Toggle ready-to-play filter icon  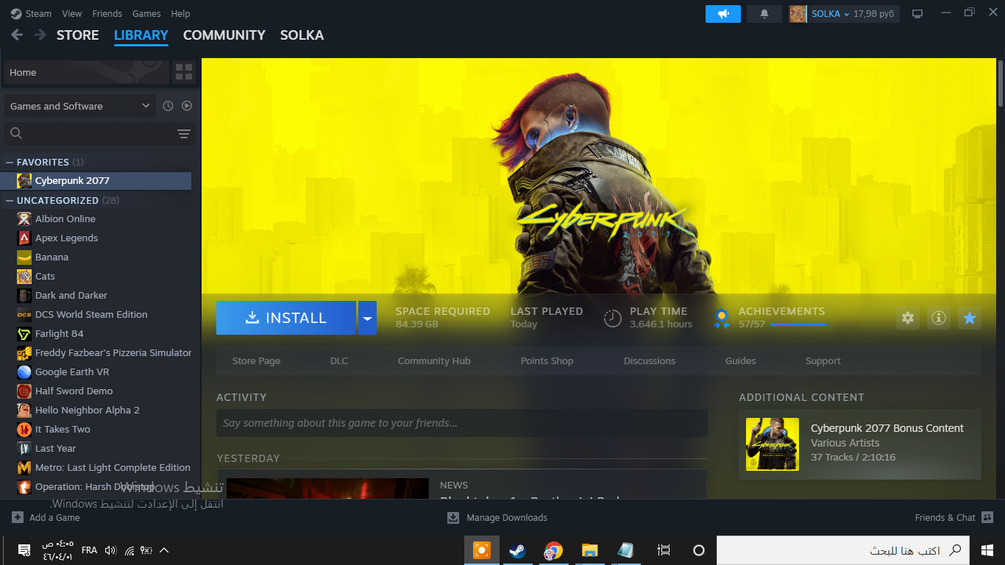[187, 106]
